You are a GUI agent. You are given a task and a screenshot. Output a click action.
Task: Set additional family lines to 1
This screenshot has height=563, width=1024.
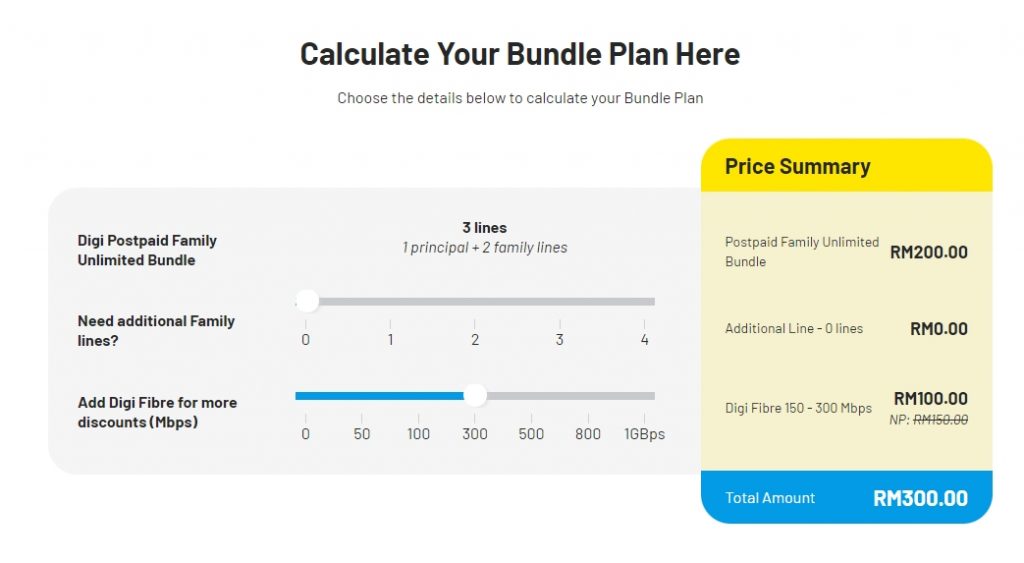(390, 301)
